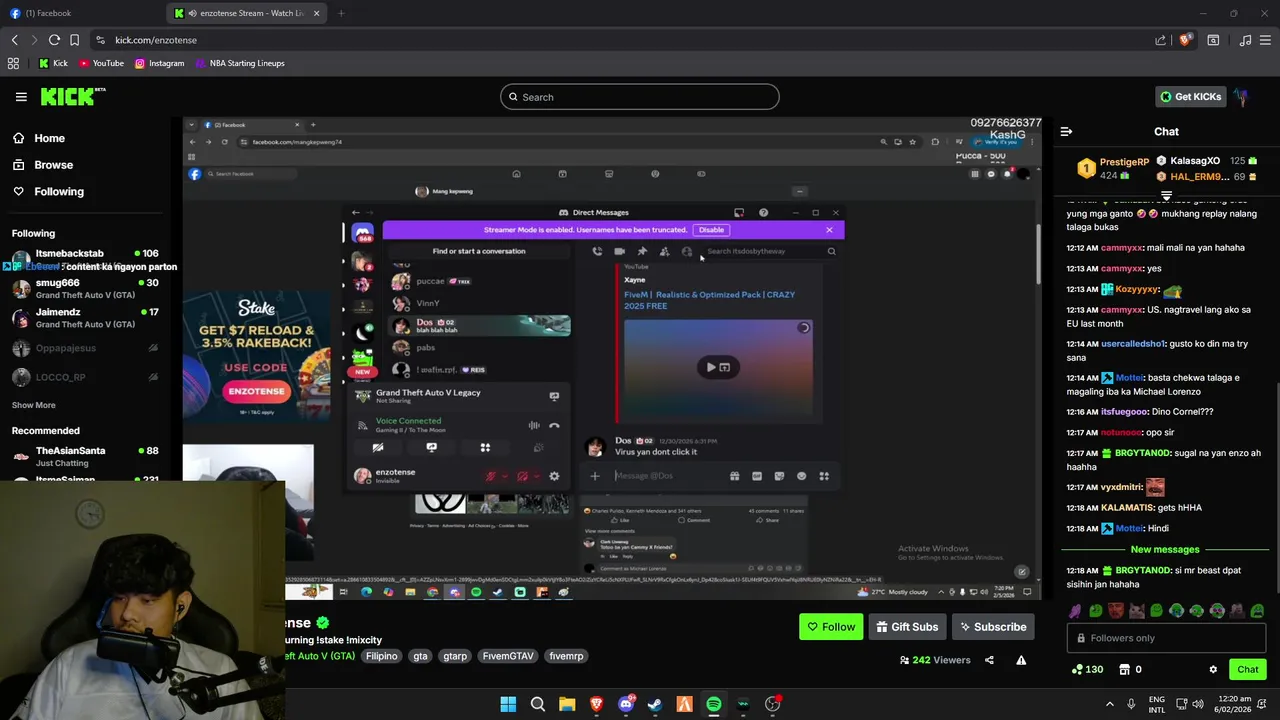
Task: Open VinnY direct message
Action: (x=478, y=303)
